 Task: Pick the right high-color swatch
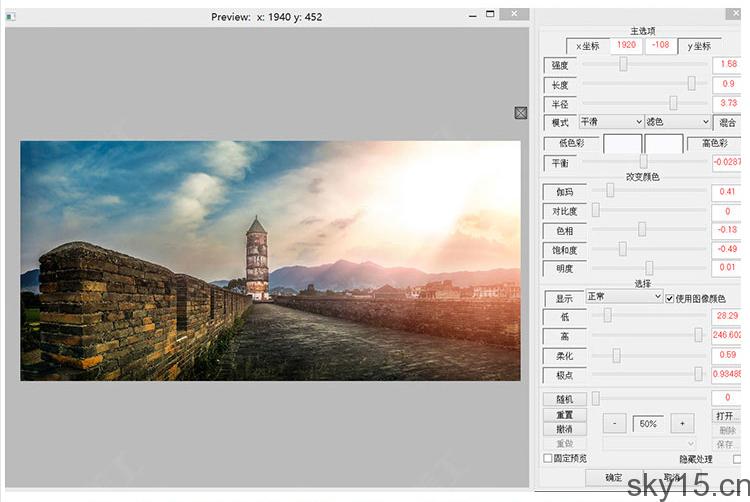click(664, 143)
